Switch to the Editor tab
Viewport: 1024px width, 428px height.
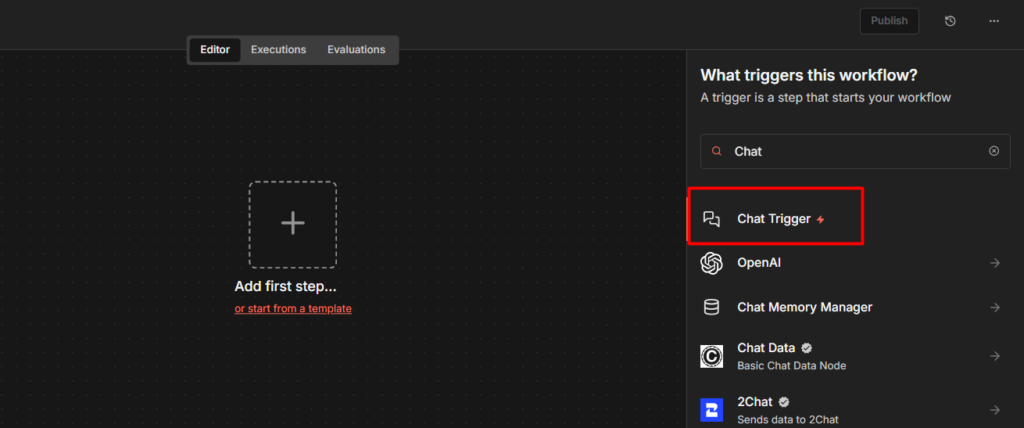point(215,50)
